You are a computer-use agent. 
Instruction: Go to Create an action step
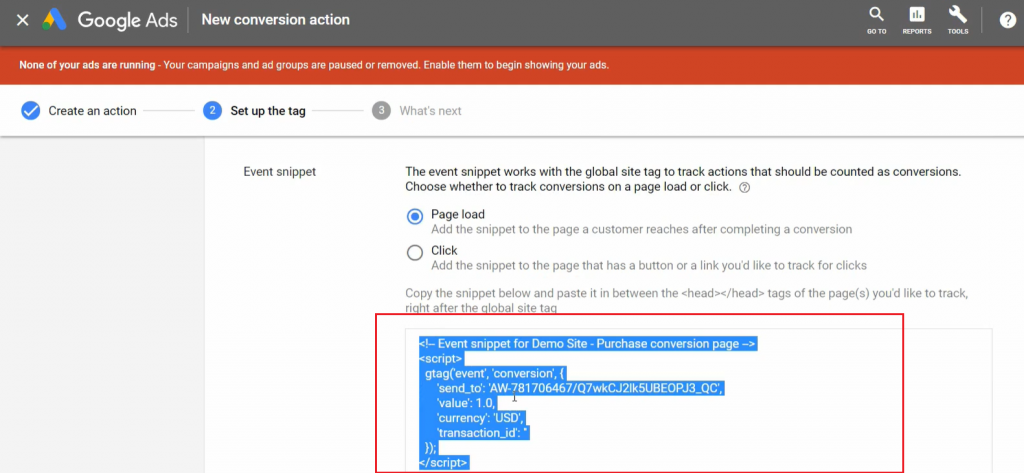tap(92, 111)
